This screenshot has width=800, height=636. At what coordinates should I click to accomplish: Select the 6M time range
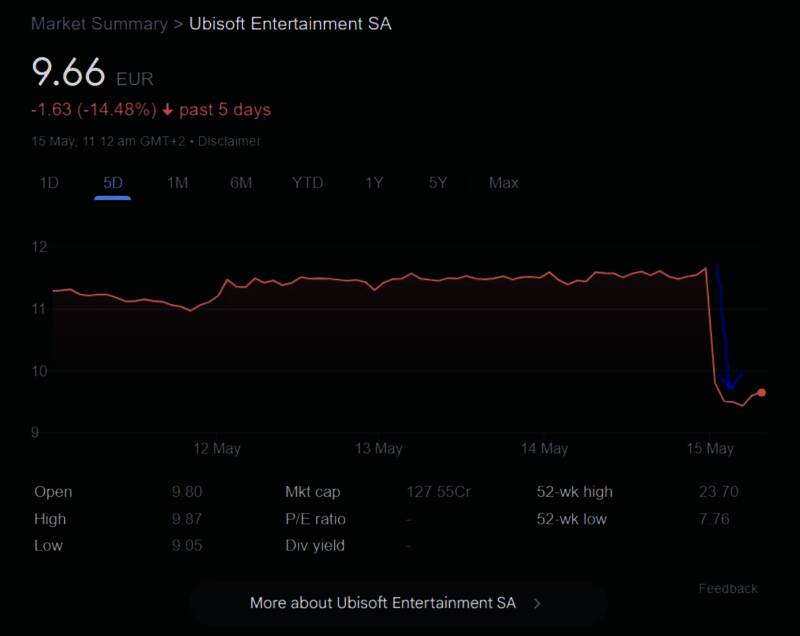click(x=241, y=183)
